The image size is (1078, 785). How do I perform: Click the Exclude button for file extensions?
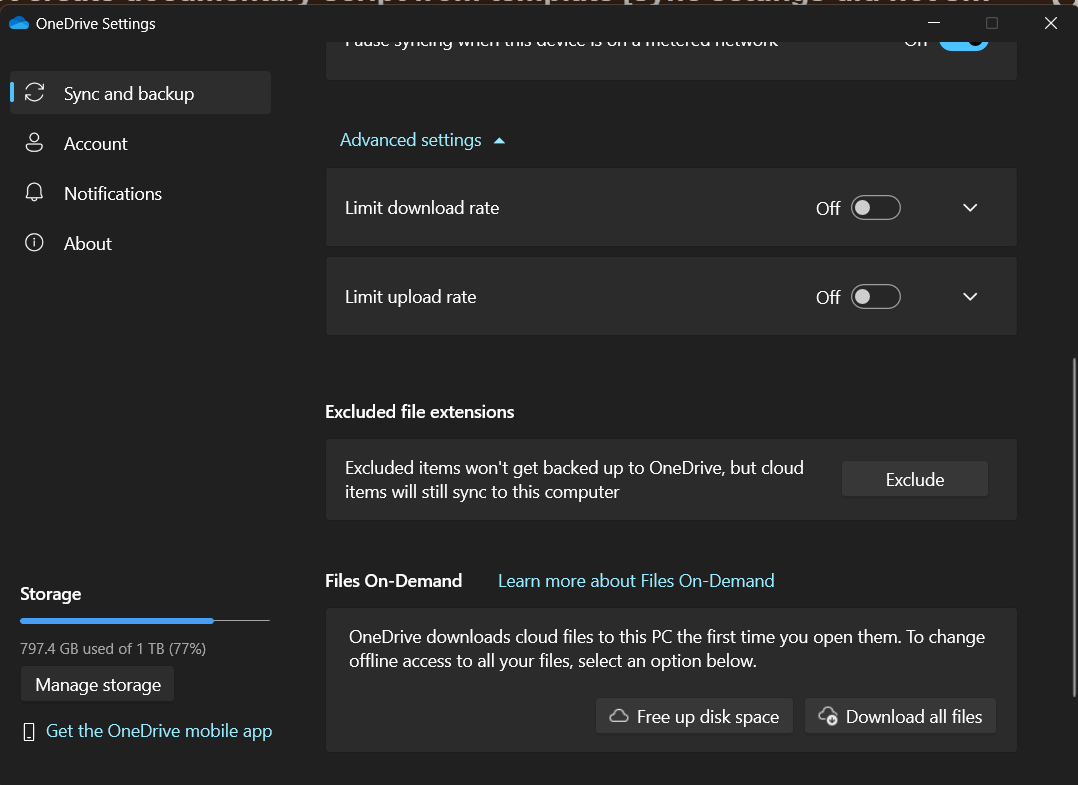[914, 479]
